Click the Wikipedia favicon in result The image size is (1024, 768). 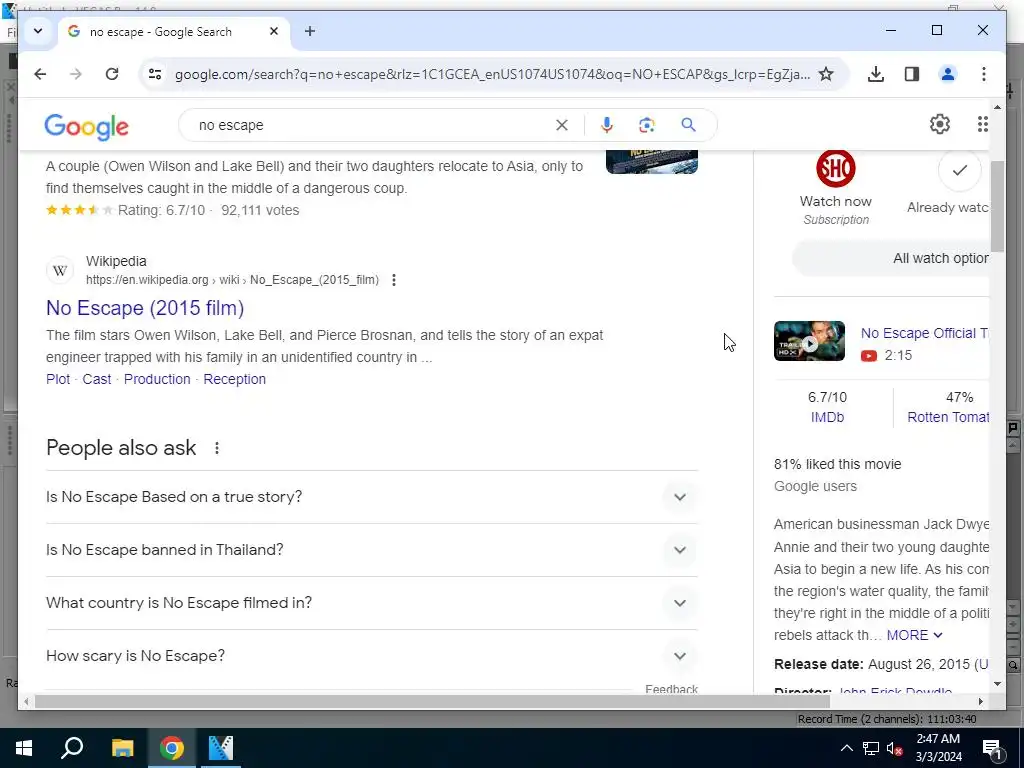(x=60, y=270)
